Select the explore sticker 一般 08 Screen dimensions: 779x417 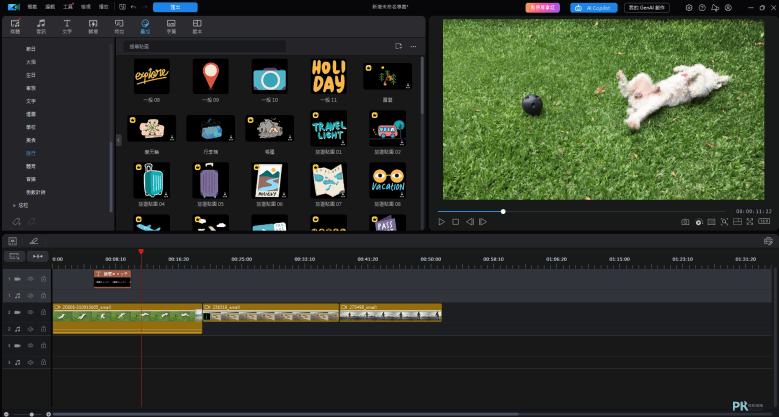tap(152, 76)
